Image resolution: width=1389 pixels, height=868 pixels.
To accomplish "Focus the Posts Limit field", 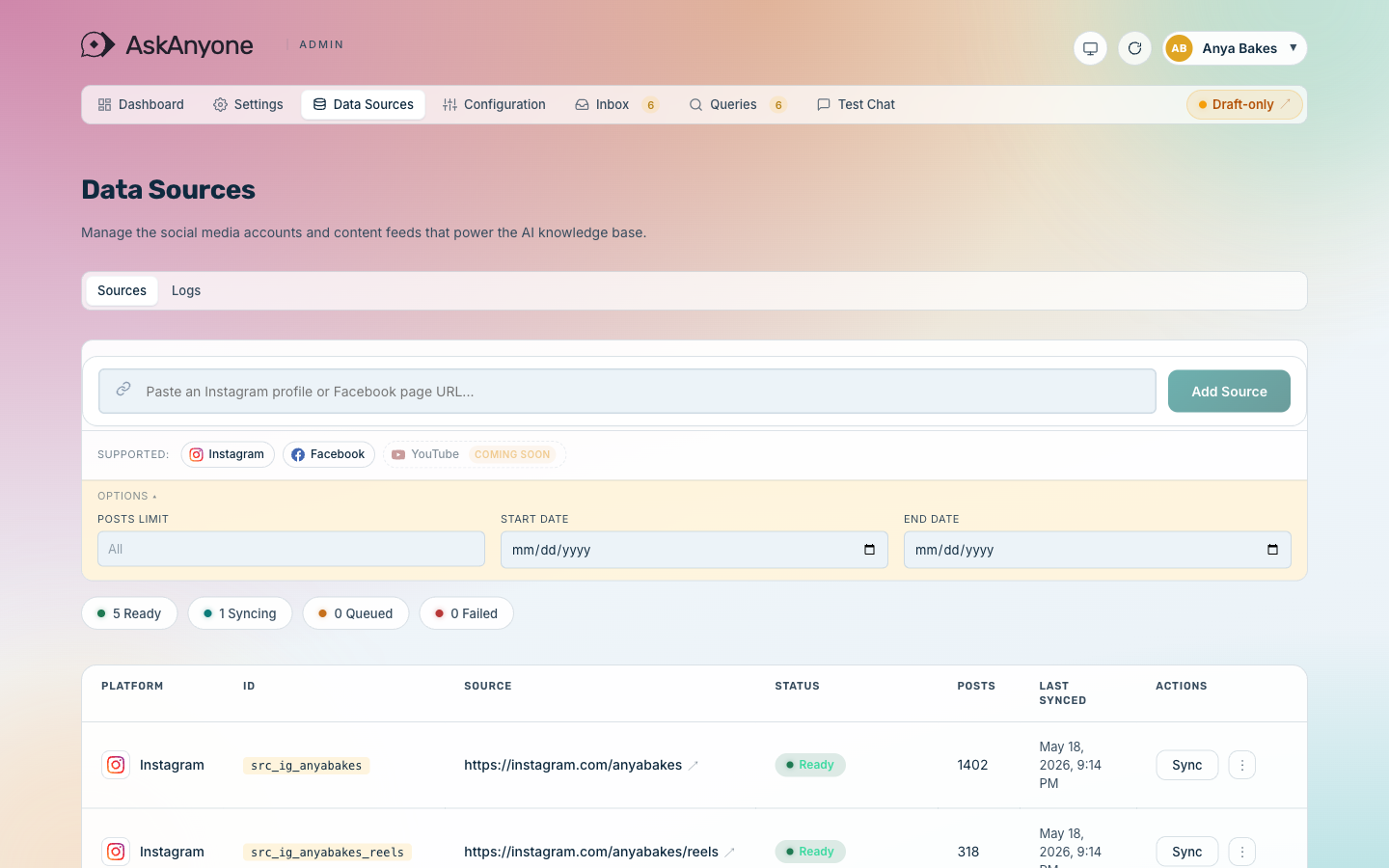I will pyautogui.click(x=291, y=549).
